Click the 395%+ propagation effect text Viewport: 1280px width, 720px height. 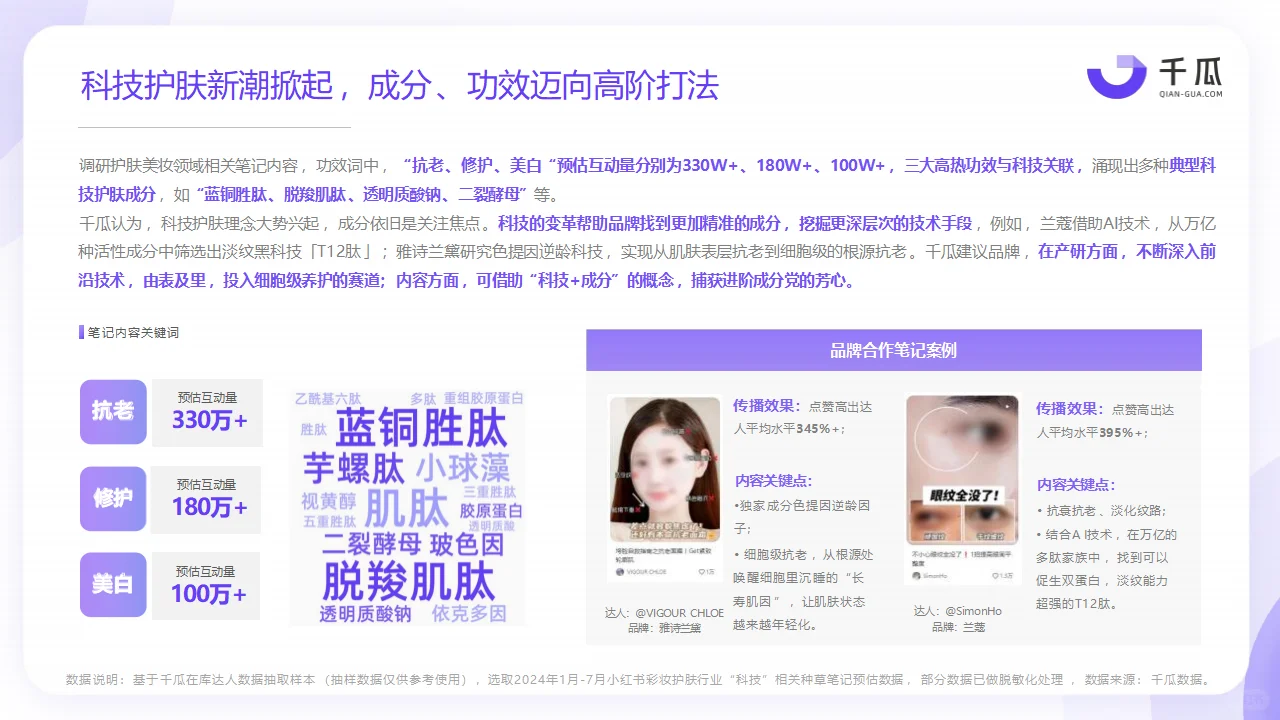(1106, 420)
